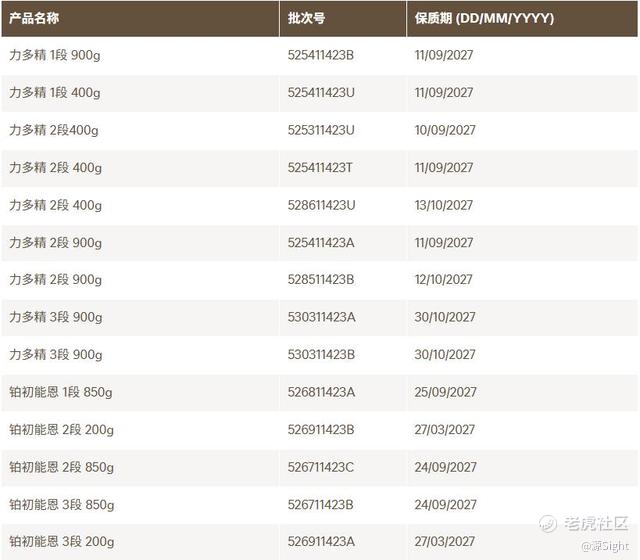Click batch number 525311423U
Viewport: 640px width, 560px height.
click(321, 130)
